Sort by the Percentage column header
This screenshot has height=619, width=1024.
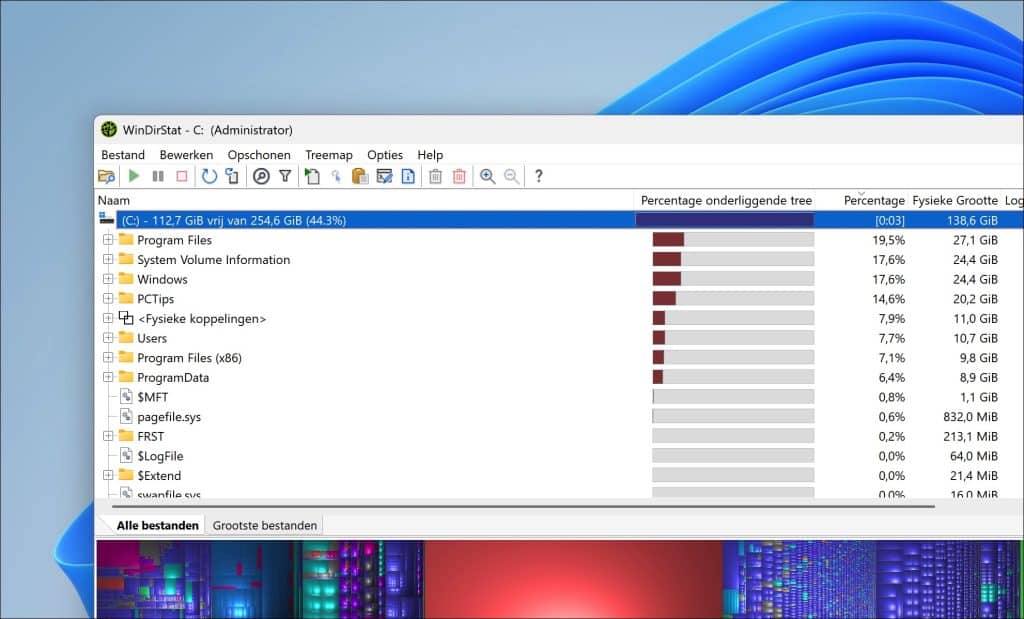[x=863, y=200]
